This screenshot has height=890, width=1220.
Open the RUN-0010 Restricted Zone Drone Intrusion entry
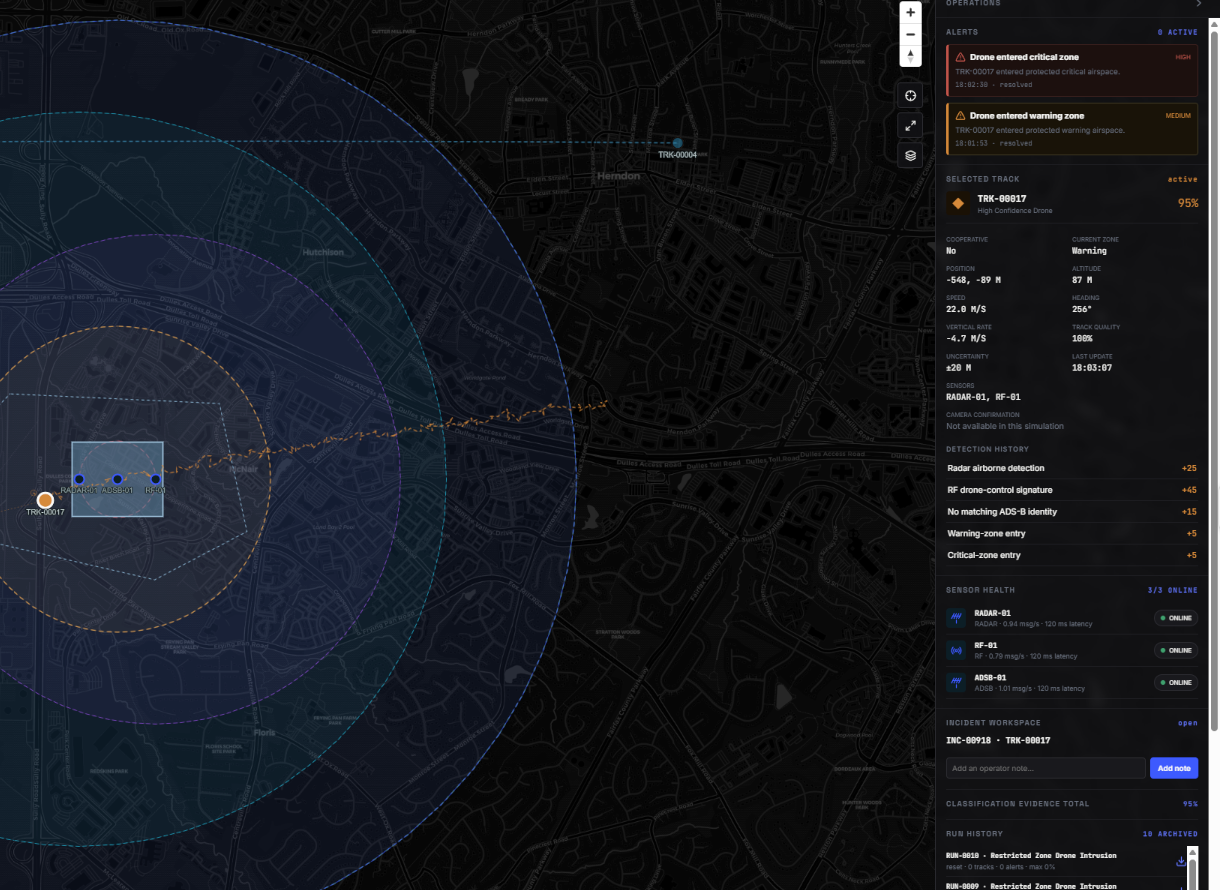pyautogui.click(x=1058, y=861)
